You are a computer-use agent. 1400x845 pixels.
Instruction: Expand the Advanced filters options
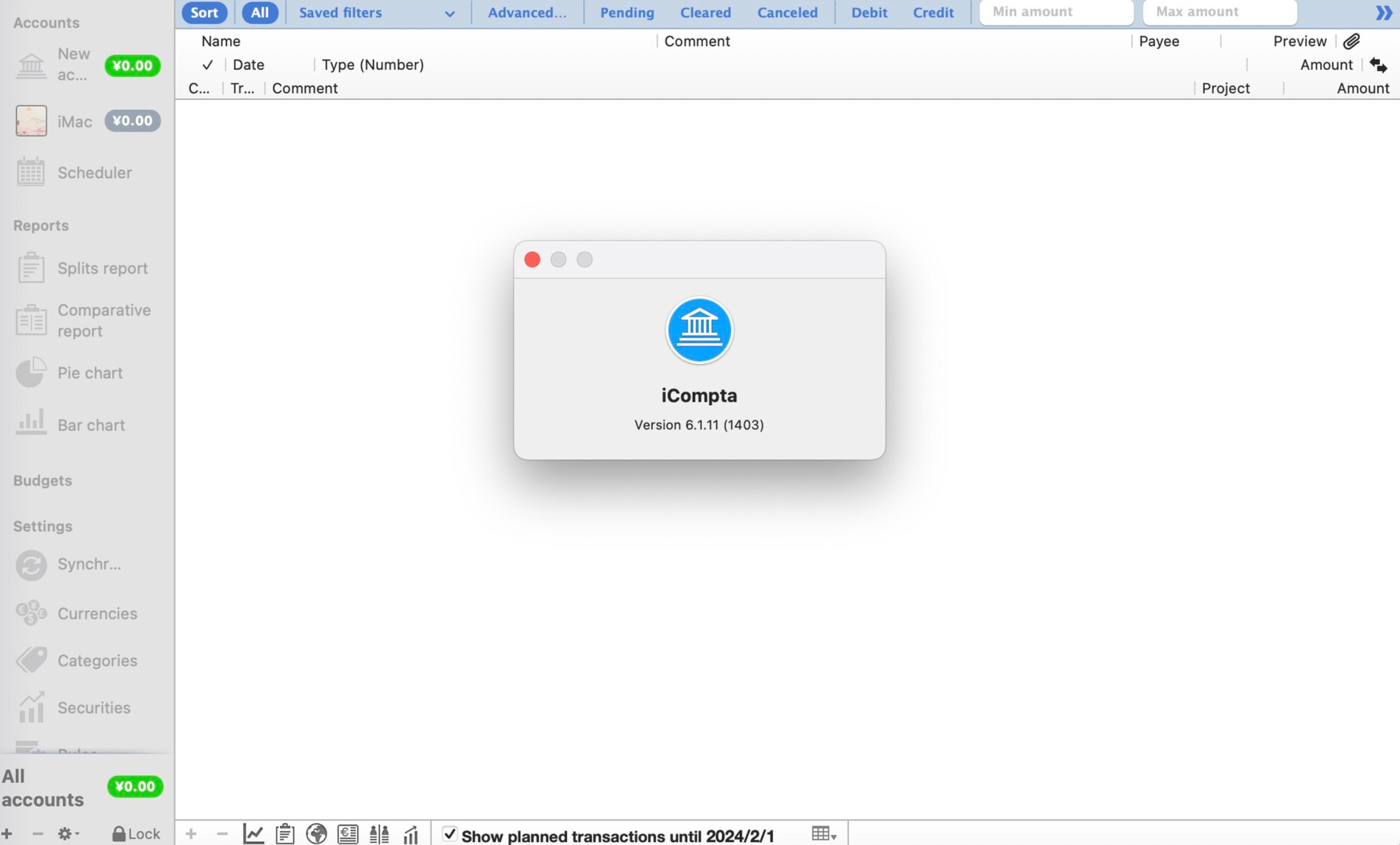[528, 12]
